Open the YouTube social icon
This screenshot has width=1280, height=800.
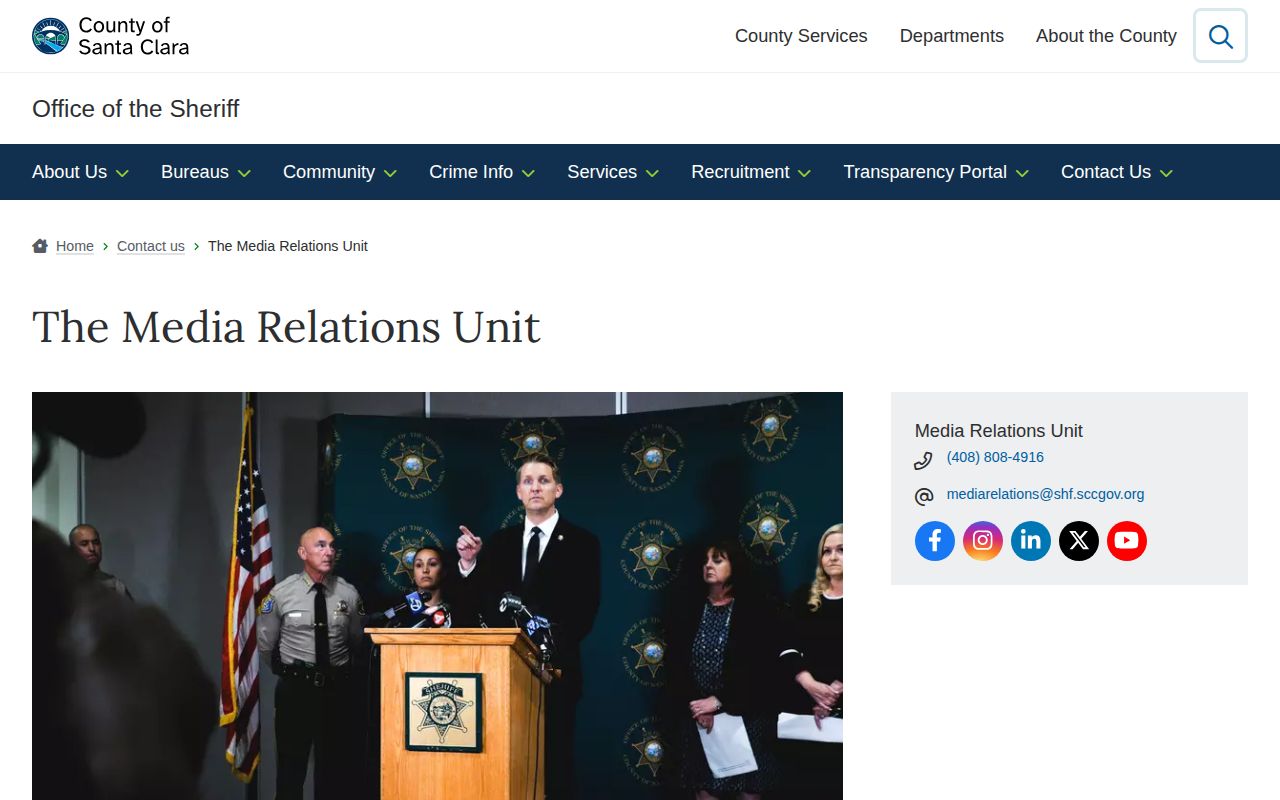click(1127, 541)
